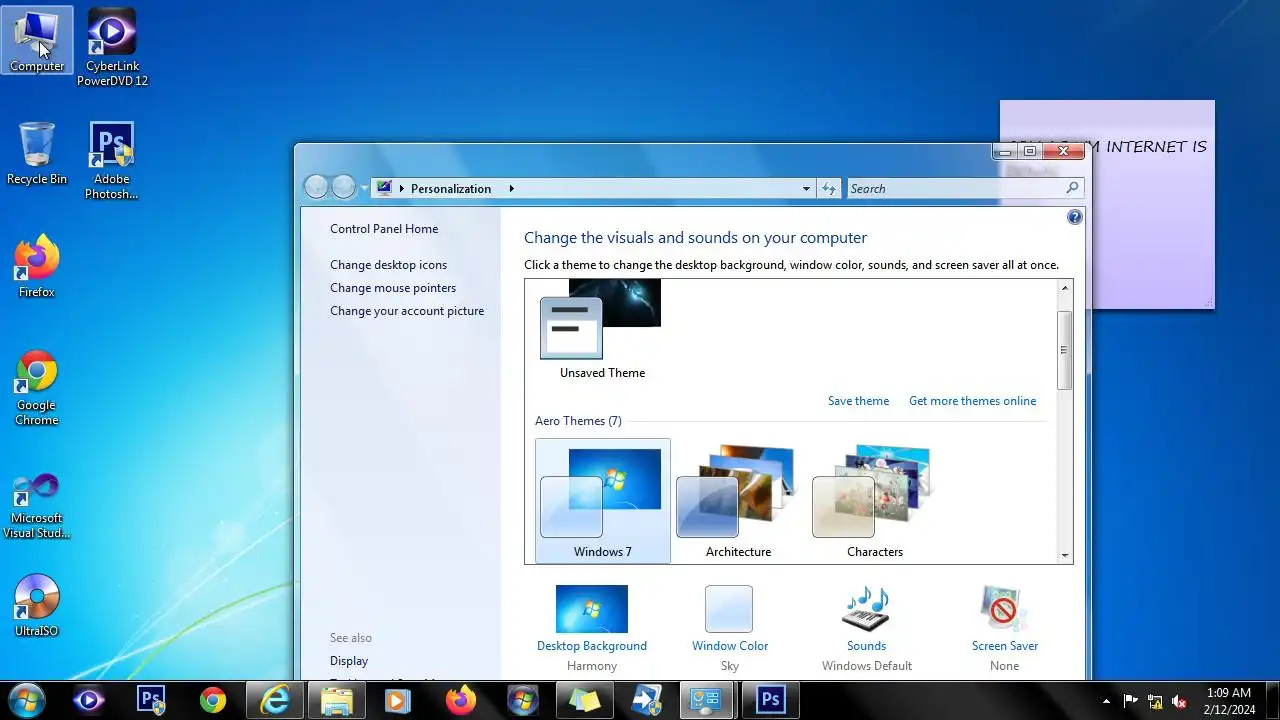
Task: Open Action Center flag tray icon
Action: (1131, 701)
